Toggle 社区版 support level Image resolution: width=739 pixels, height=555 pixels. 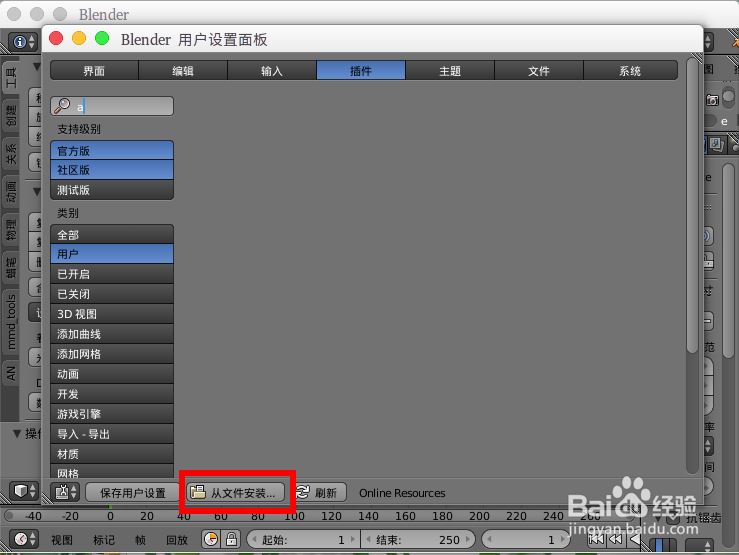112,170
